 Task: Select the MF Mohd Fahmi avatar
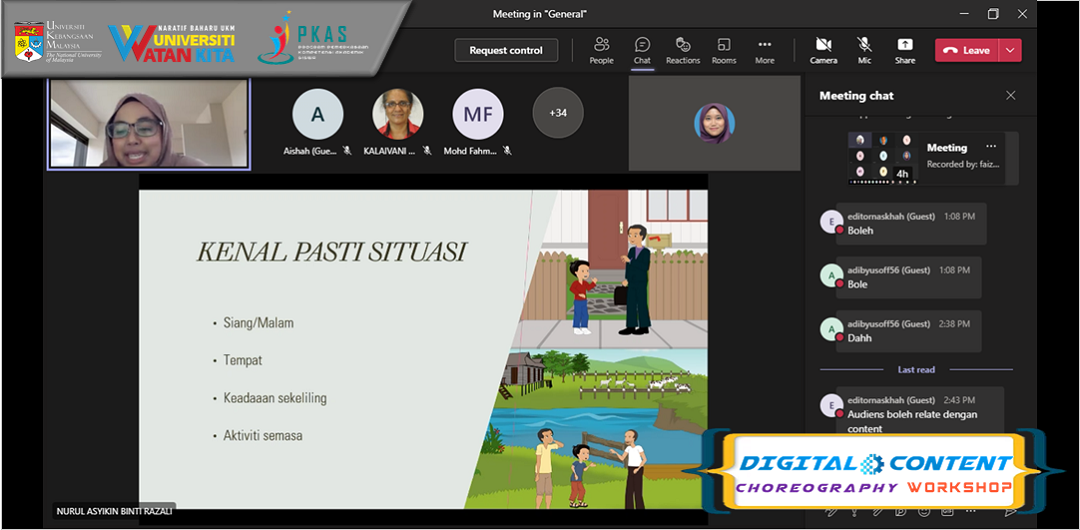(x=478, y=115)
